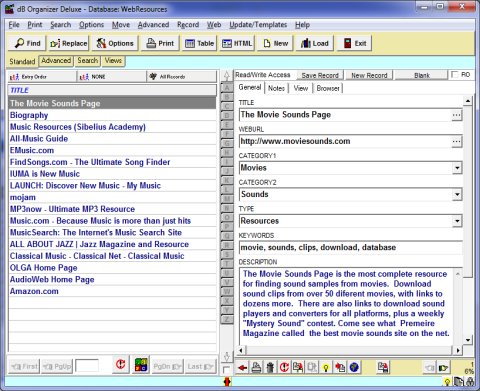Click the Last navigation button

200,366
